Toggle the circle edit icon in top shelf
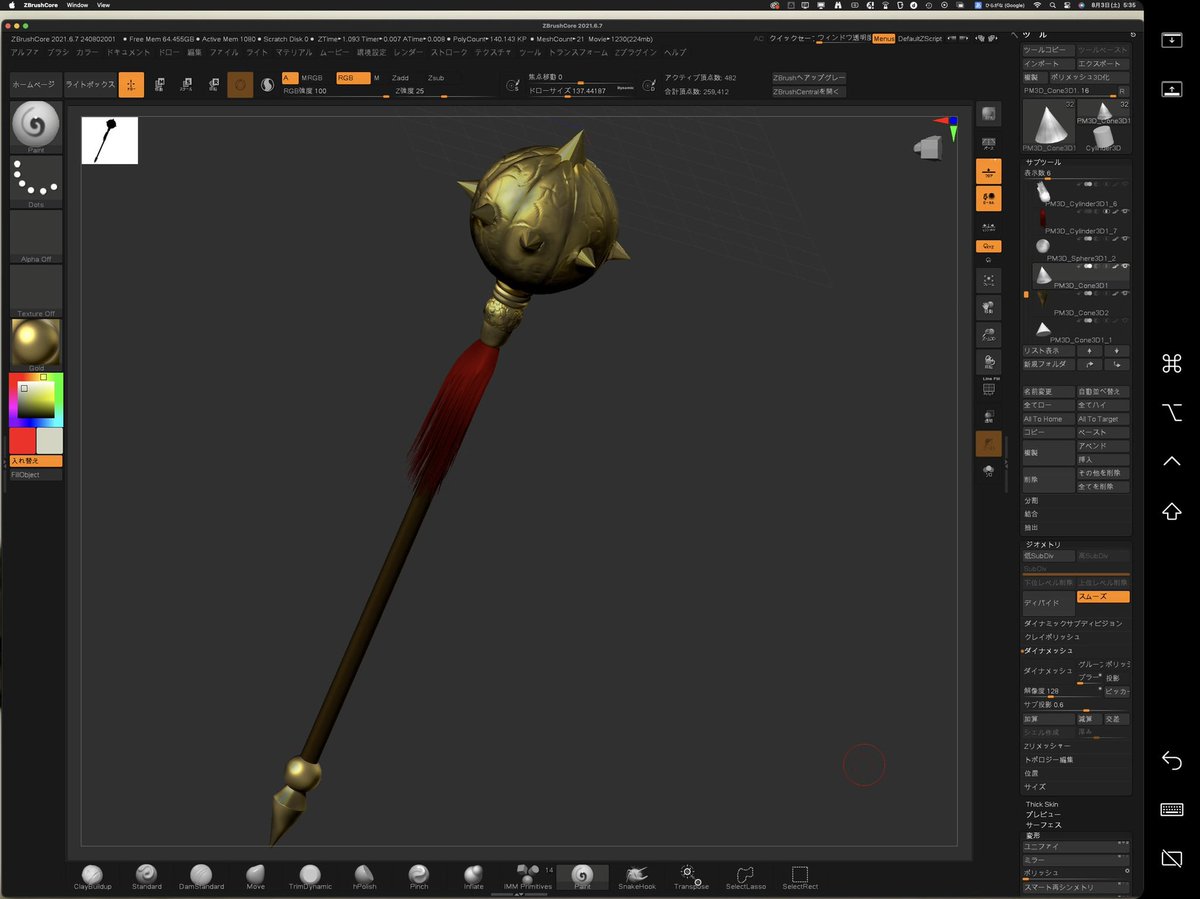This screenshot has width=1200, height=899. click(x=240, y=85)
